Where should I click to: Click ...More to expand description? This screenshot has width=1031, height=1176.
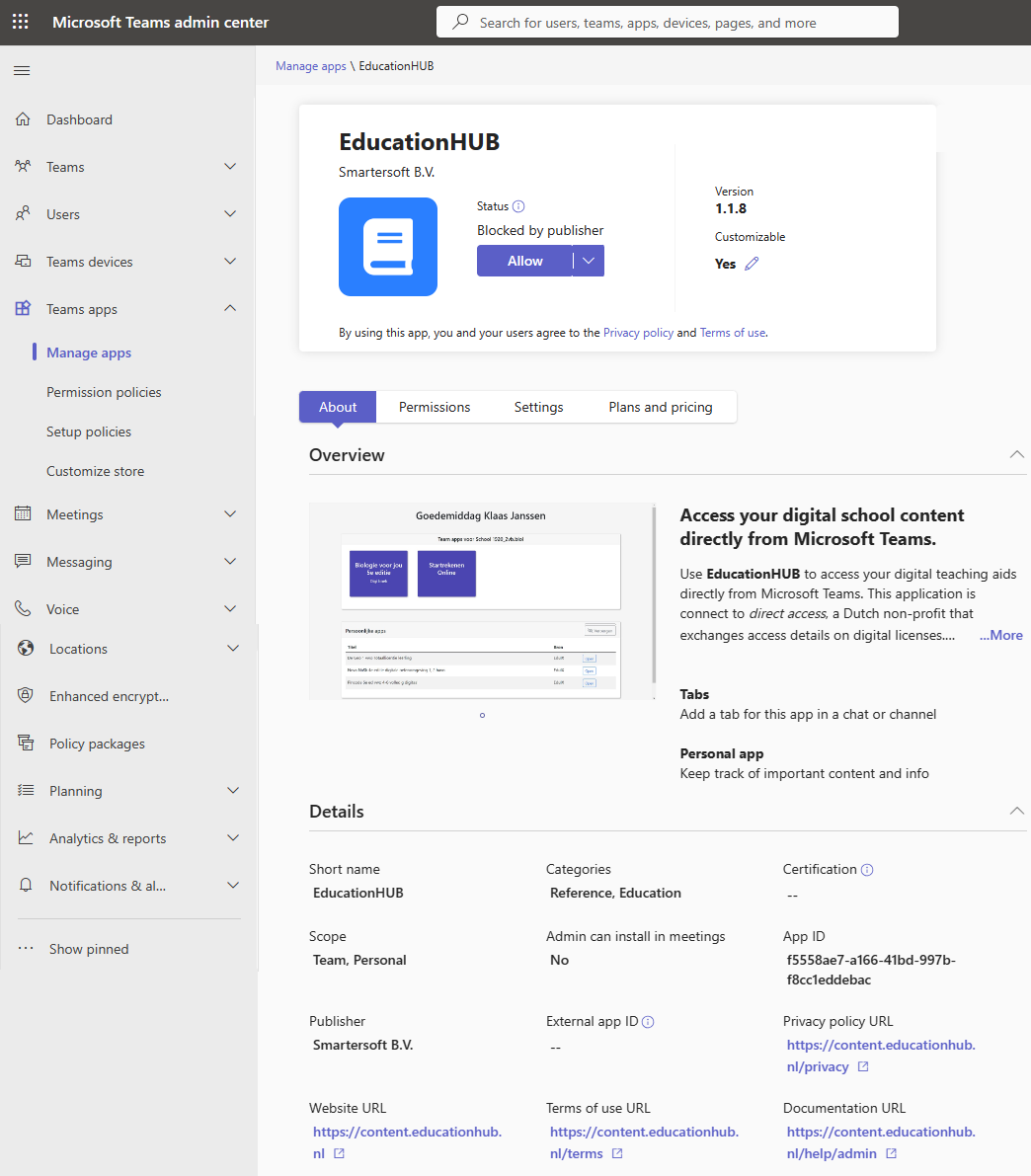click(1001, 635)
